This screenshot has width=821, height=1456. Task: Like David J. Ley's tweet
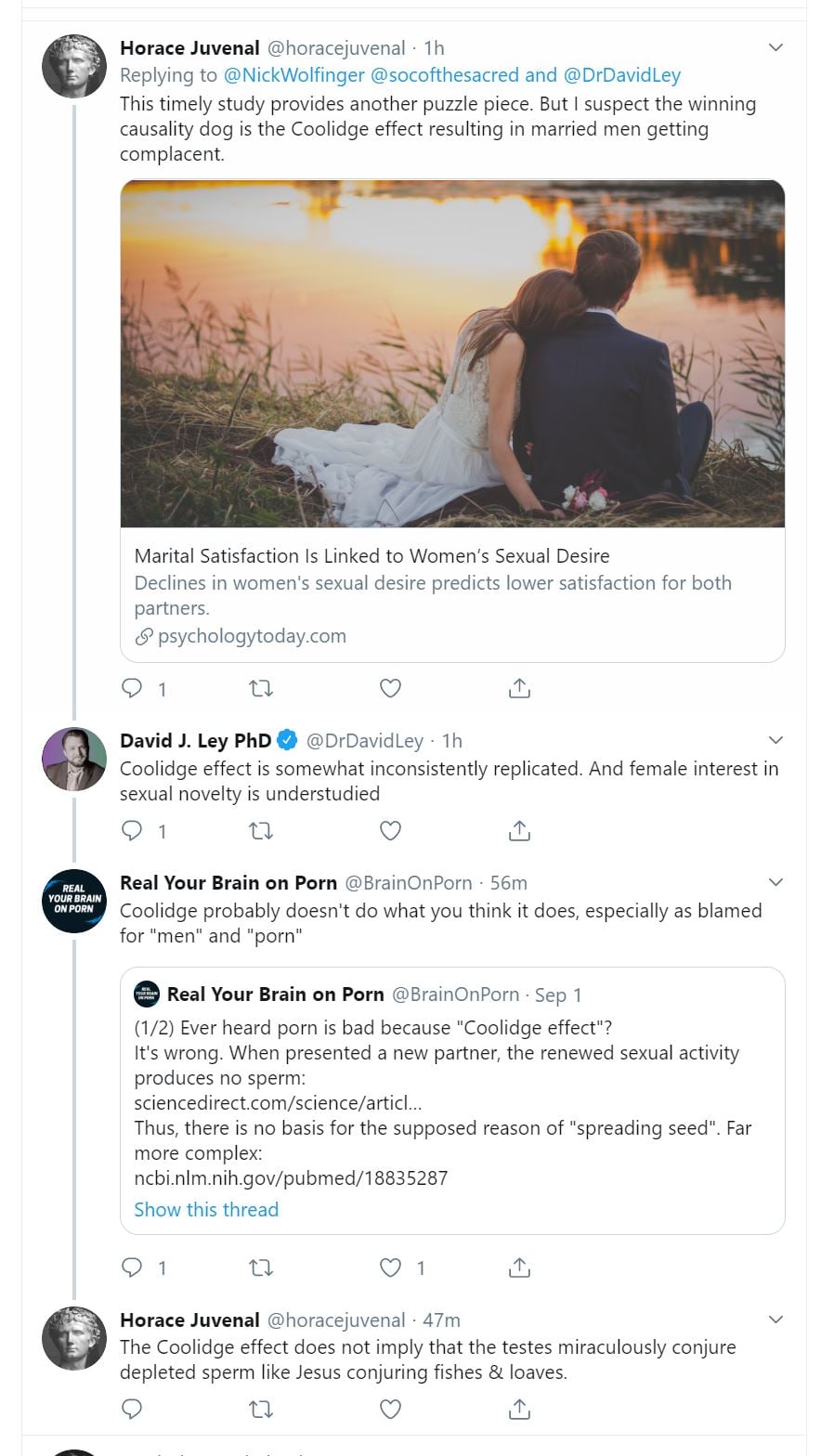pos(391,830)
